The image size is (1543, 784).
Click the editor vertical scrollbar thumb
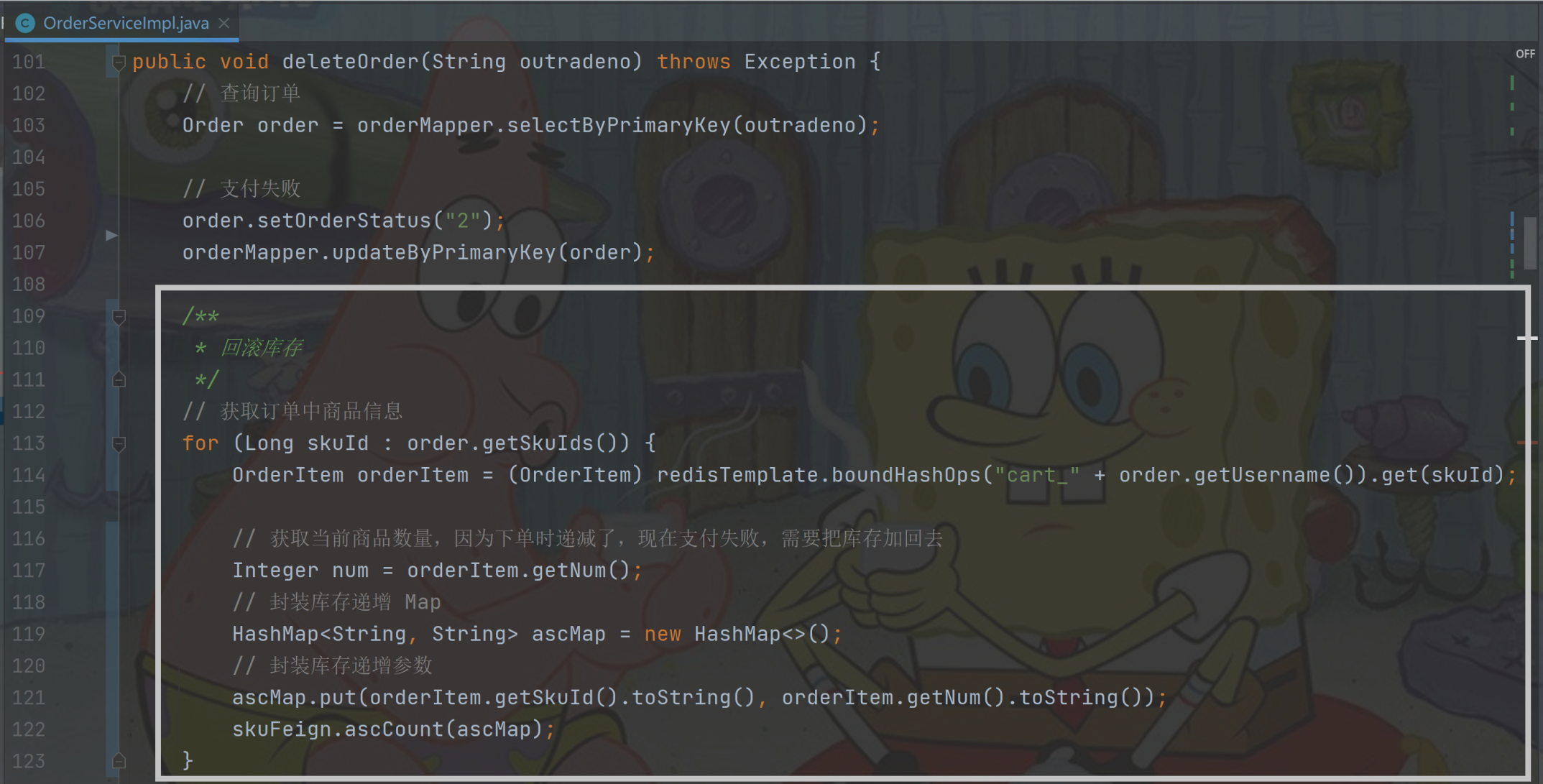pyautogui.click(x=1530, y=243)
